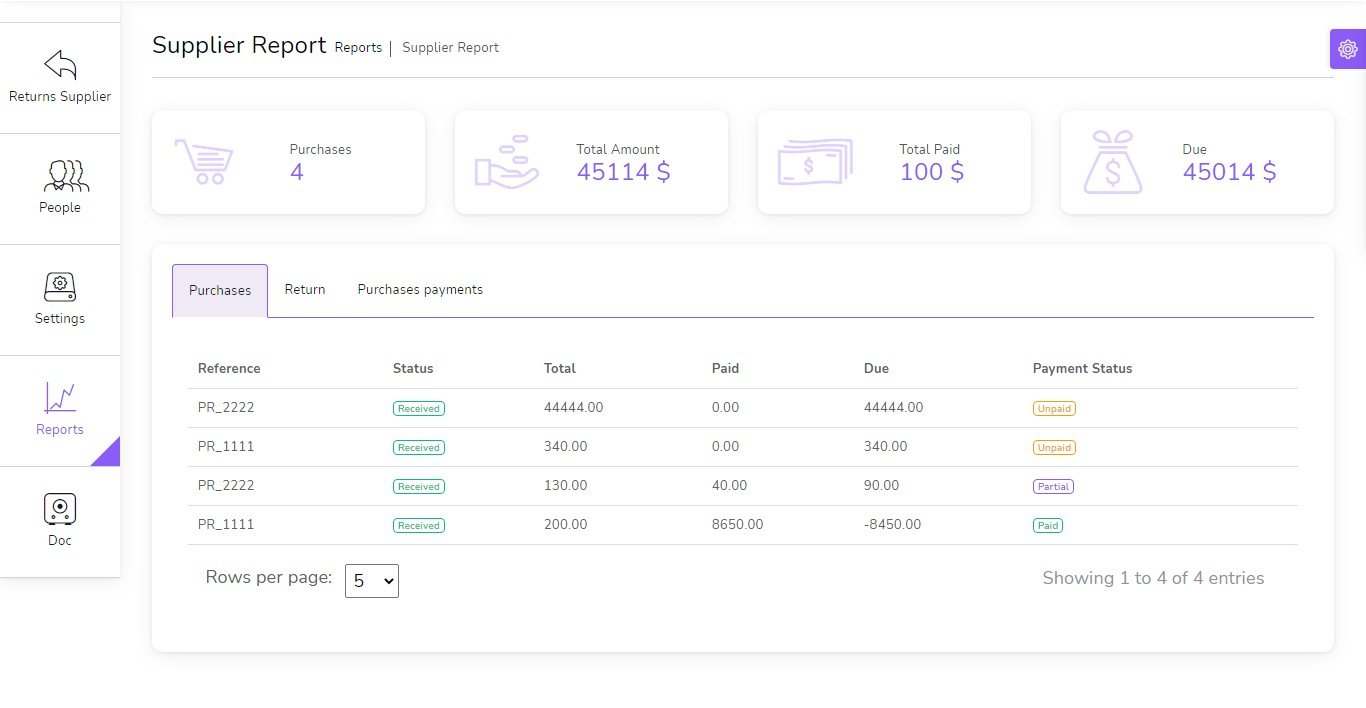Select the Purchases tab
1366x708 pixels.
point(220,291)
